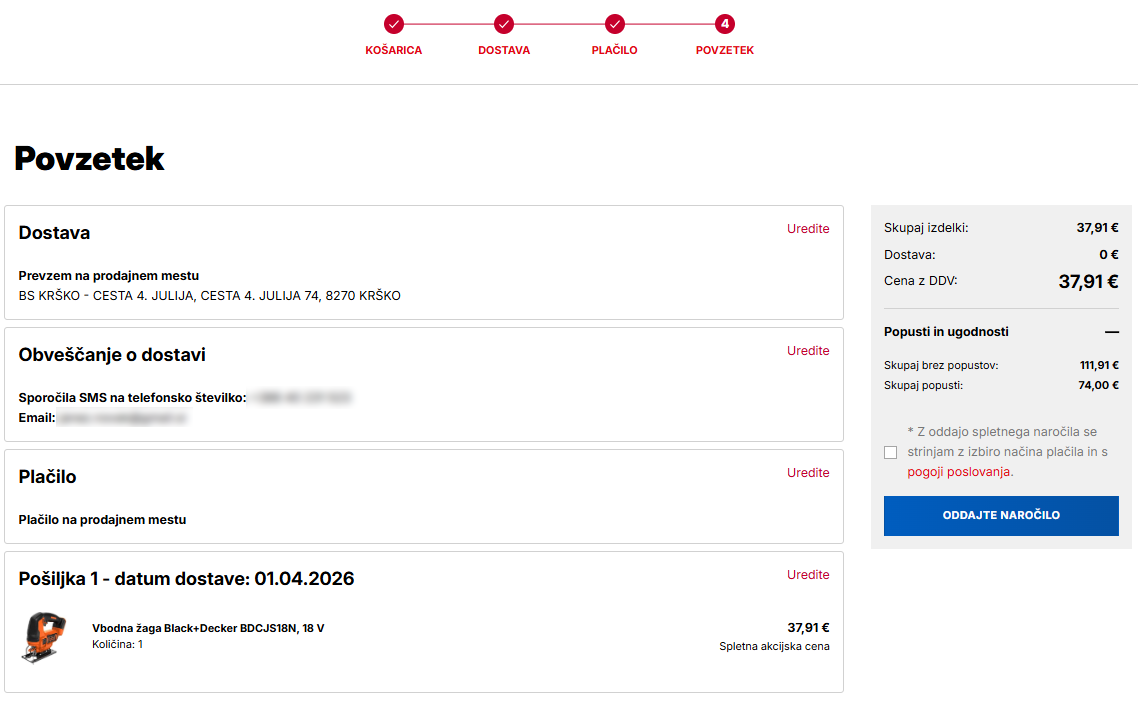Collapse Popusti in ugodnosti with minus icon

pyautogui.click(x=1111, y=332)
